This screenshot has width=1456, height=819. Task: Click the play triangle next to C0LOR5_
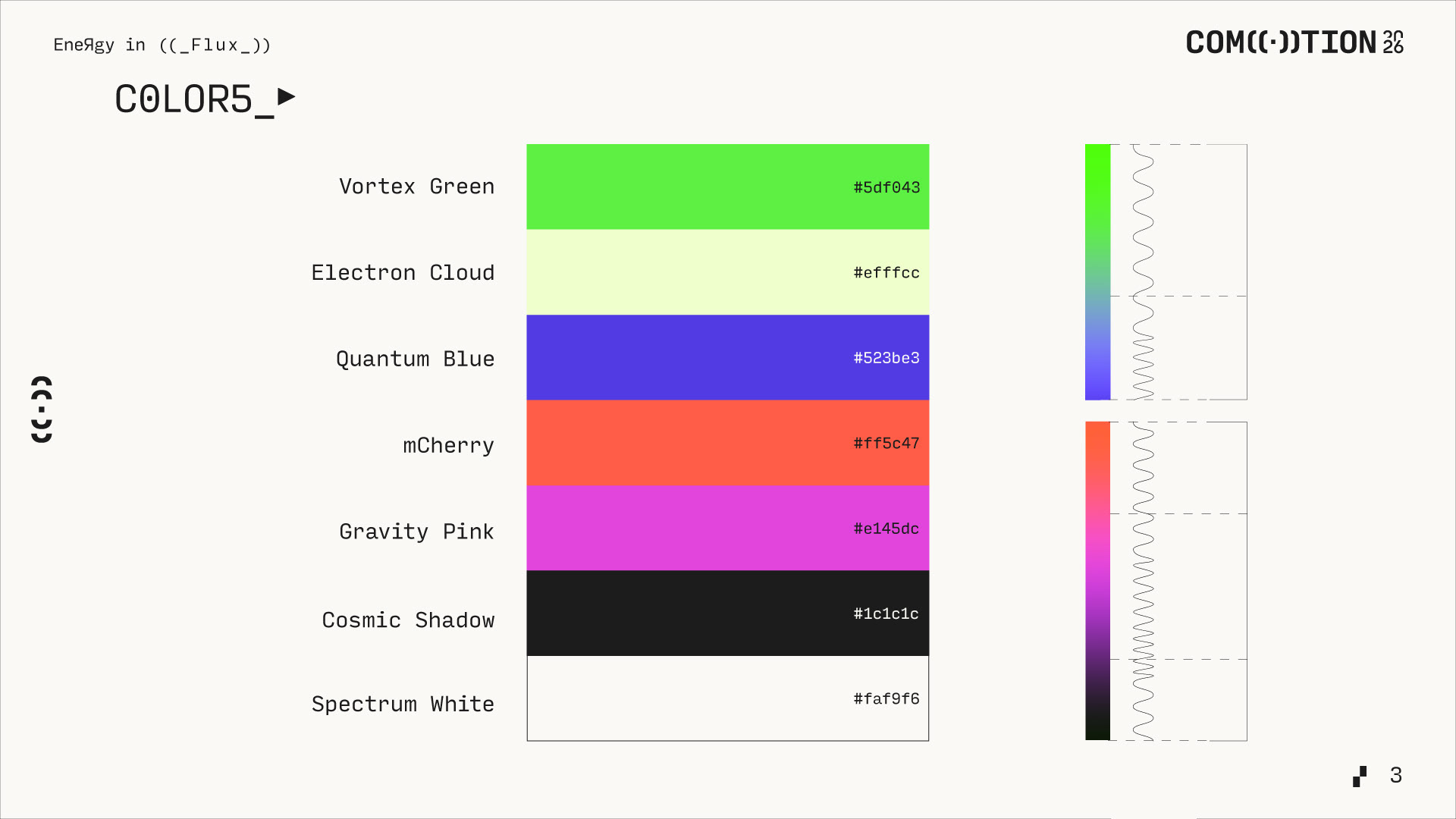tap(286, 97)
